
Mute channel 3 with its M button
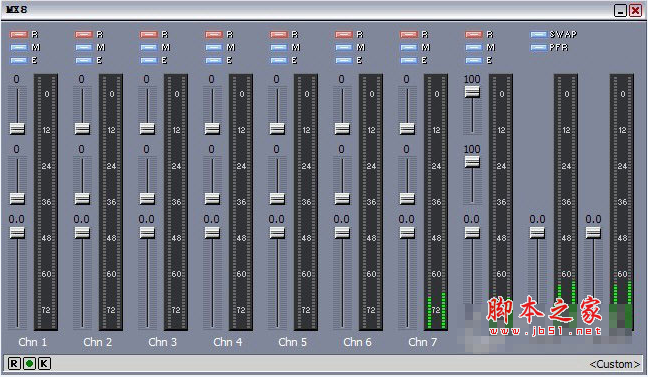coord(149,48)
